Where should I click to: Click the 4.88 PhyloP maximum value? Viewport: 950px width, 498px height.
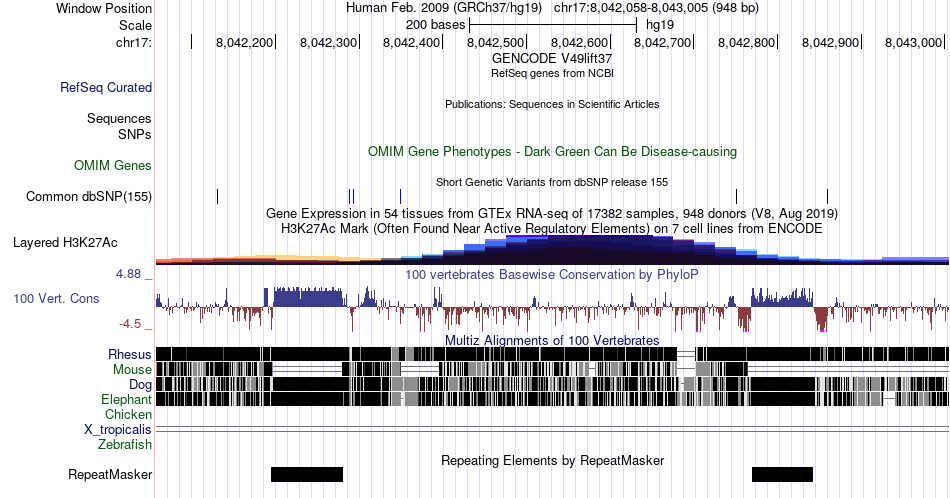(x=128, y=274)
